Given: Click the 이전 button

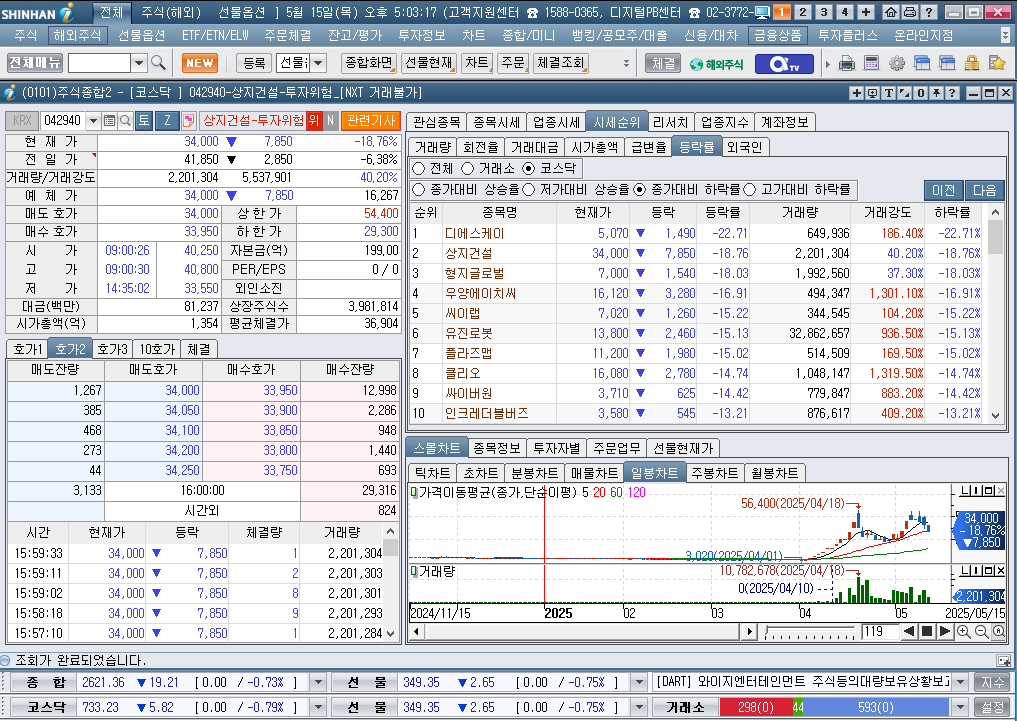Looking at the screenshot, I should pyautogui.click(x=943, y=190).
